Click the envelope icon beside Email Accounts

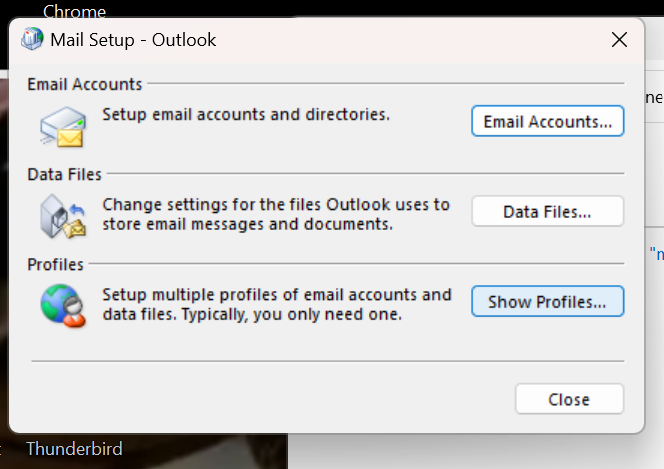point(62,124)
